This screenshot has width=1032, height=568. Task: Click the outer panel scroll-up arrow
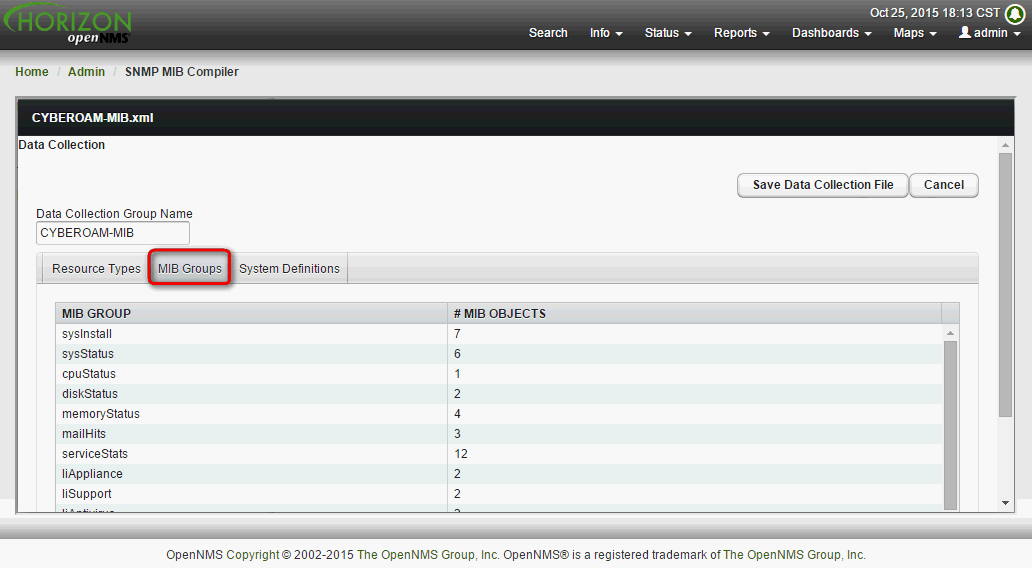tap(1005, 145)
